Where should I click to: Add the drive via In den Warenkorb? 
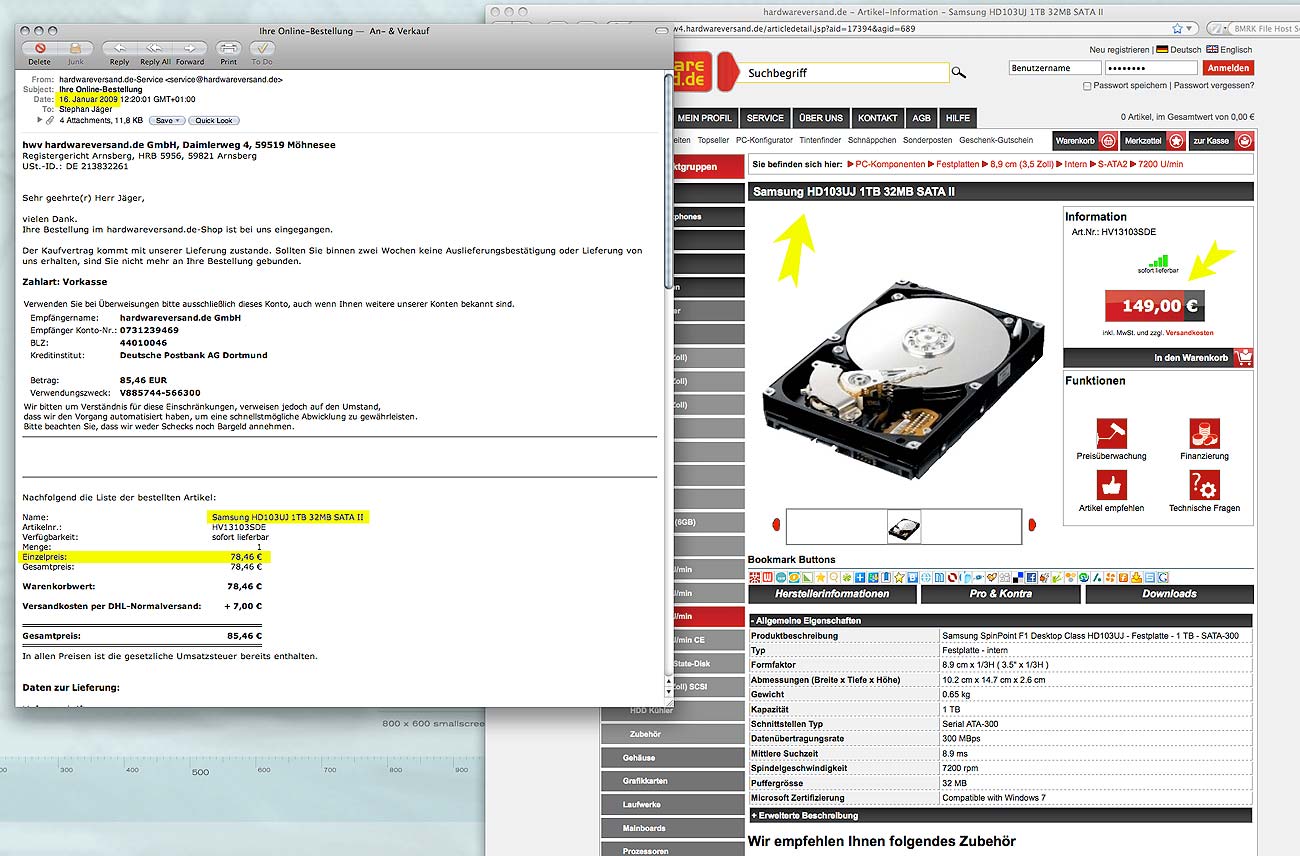point(1157,357)
